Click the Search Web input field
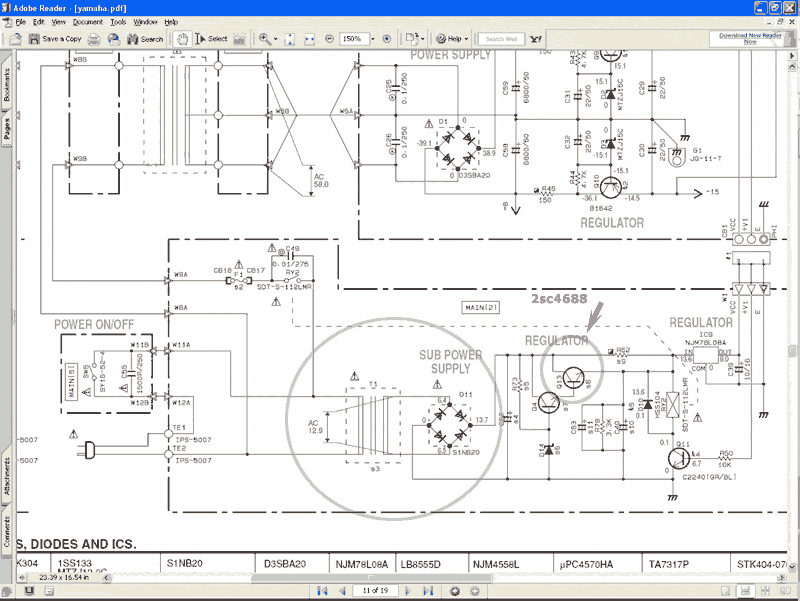800x601 pixels. (502, 39)
